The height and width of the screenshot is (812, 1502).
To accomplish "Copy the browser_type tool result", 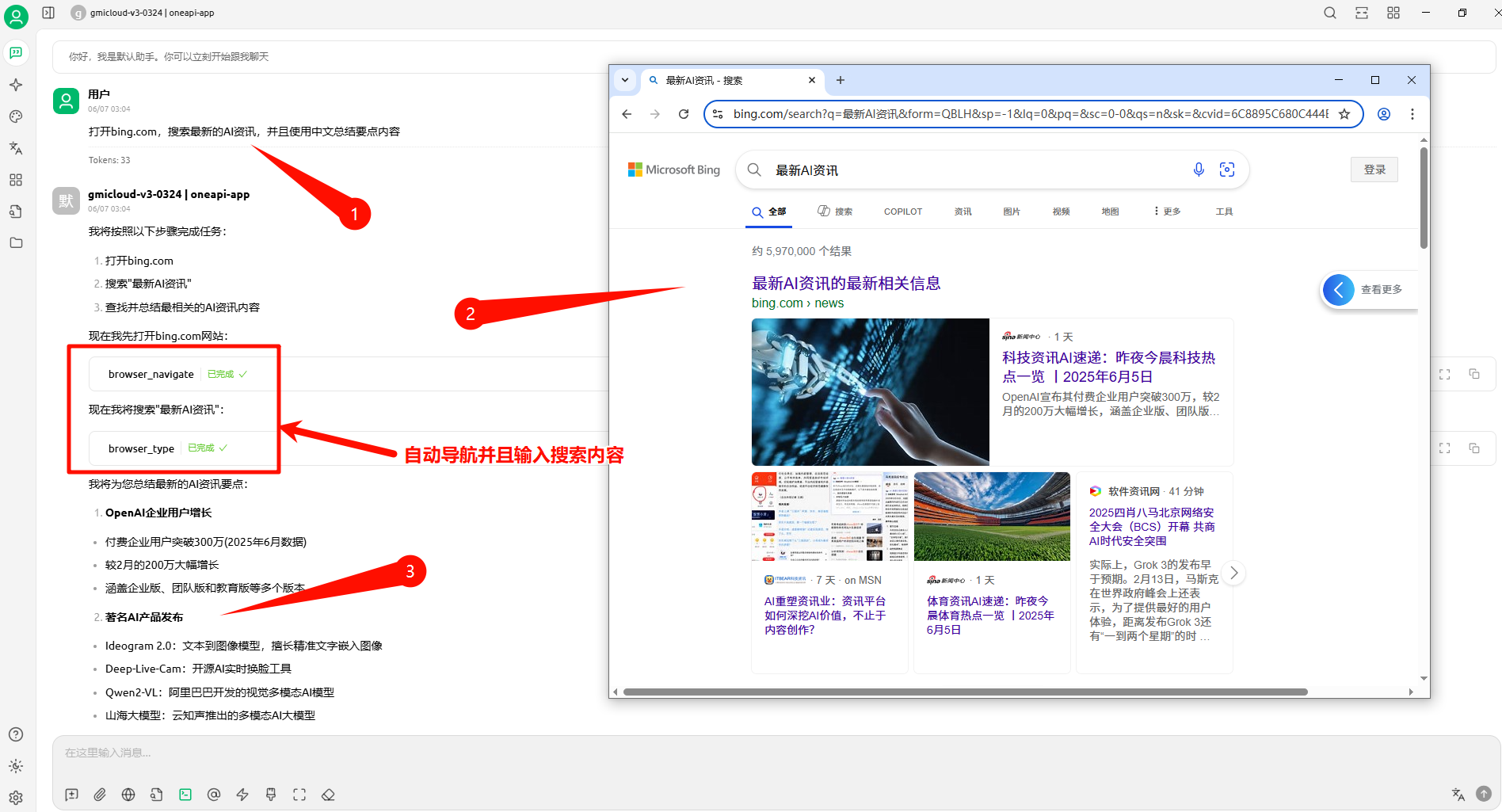I will click(x=1474, y=448).
